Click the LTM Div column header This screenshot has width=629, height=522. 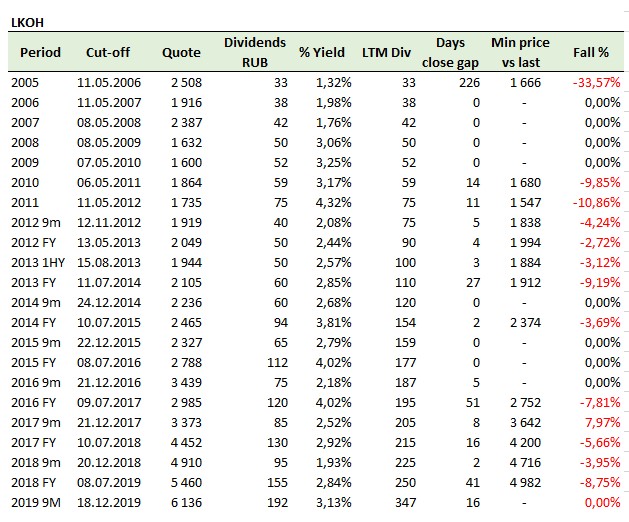386,53
